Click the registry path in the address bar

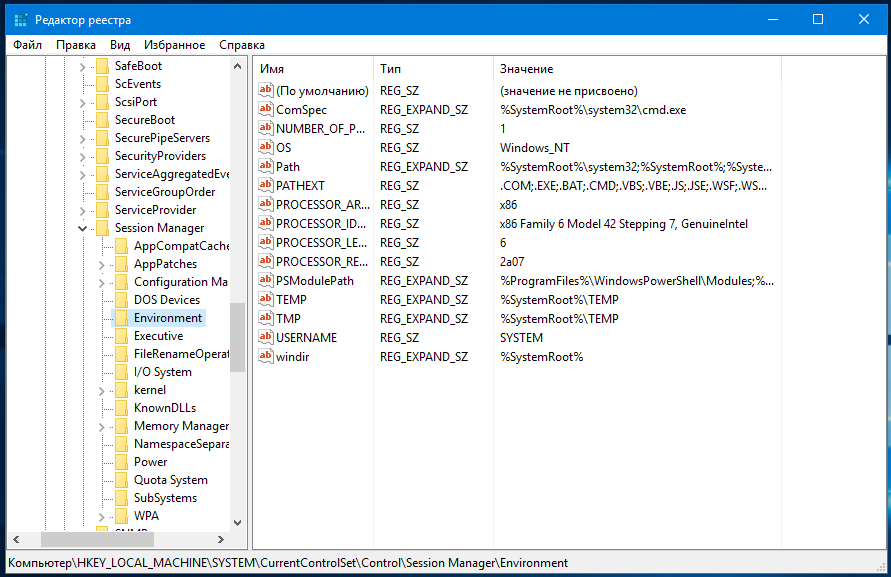(x=290, y=563)
